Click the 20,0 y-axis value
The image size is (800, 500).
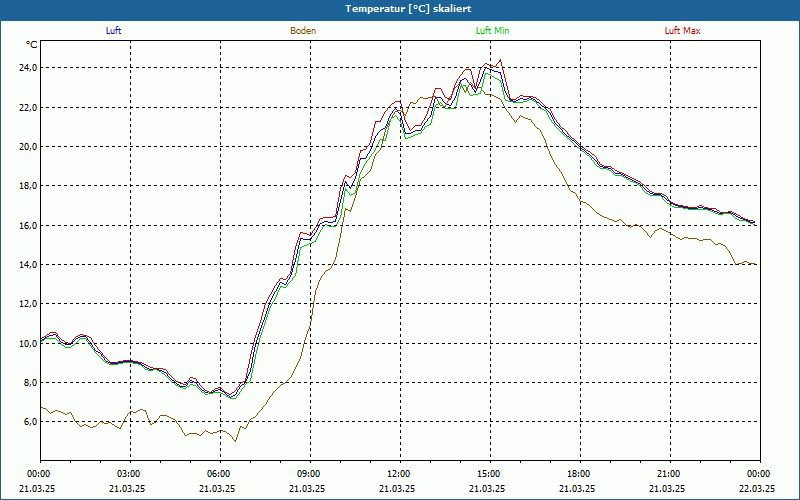28,146
